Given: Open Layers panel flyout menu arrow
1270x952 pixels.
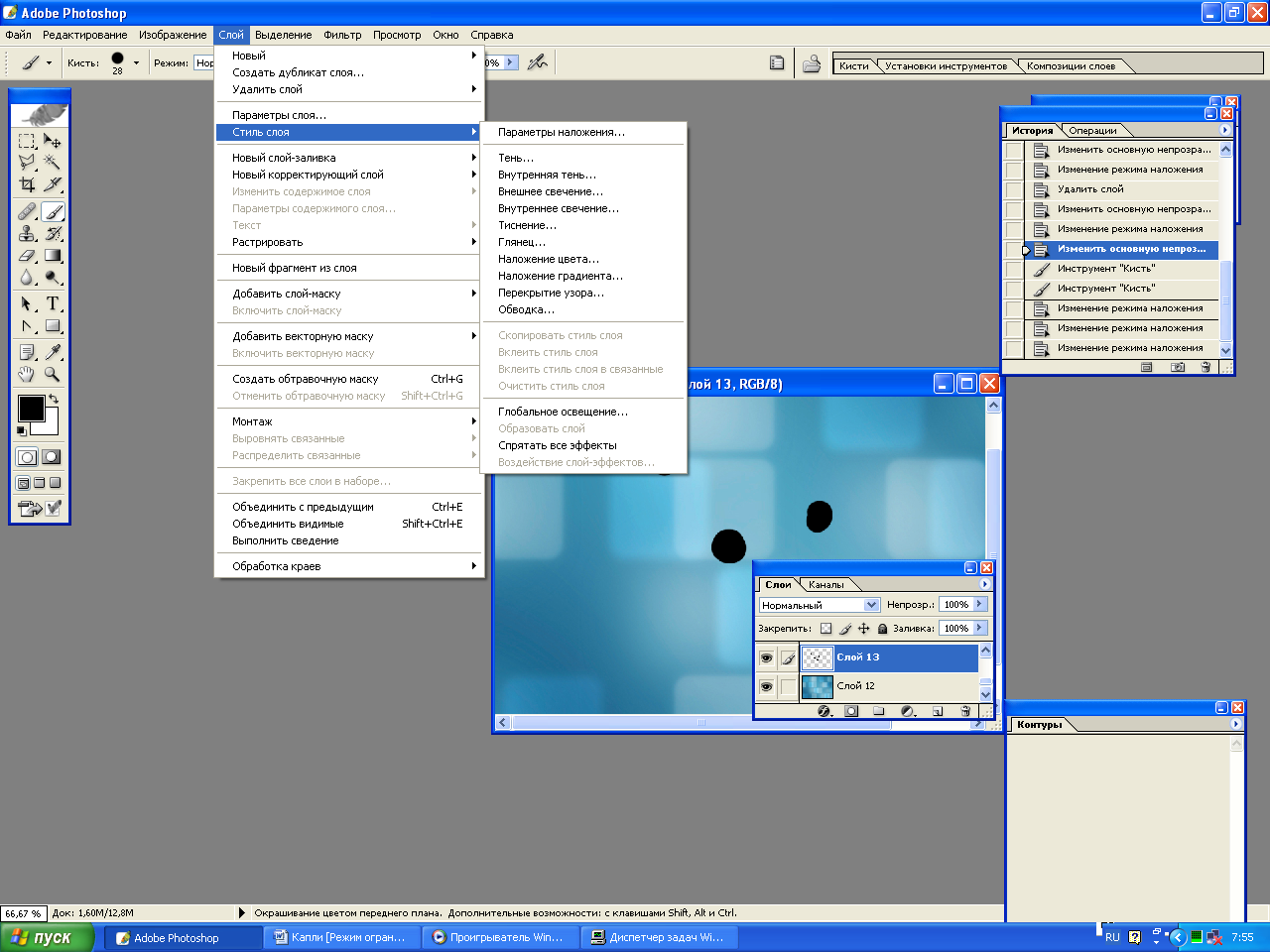Looking at the screenshot, I should tap(984, 584).
